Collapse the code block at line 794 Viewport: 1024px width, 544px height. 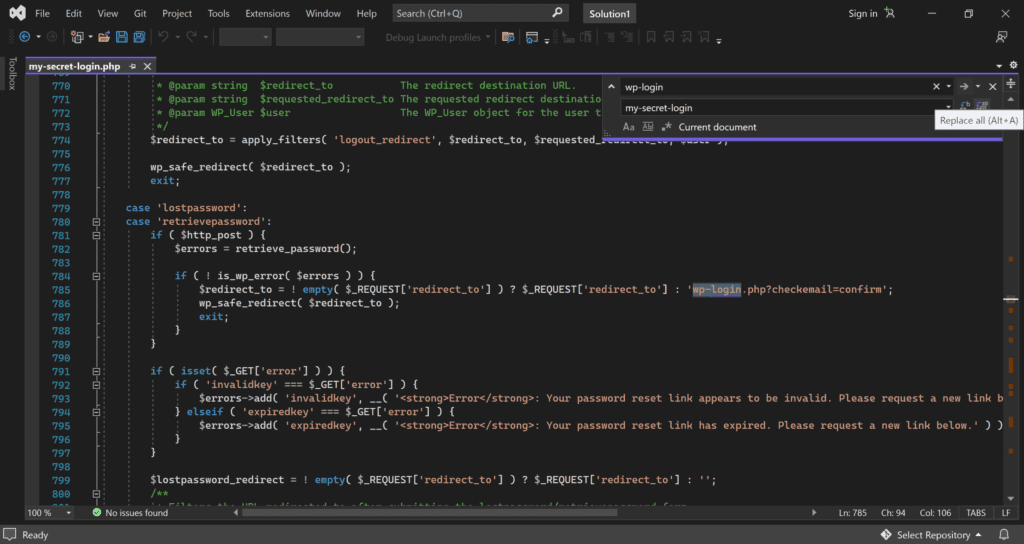point(96,412)
